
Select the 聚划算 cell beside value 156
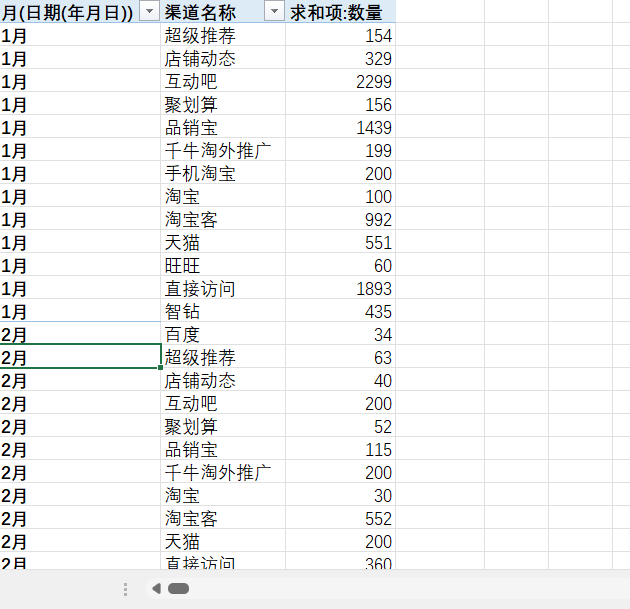tap(223, 104)
